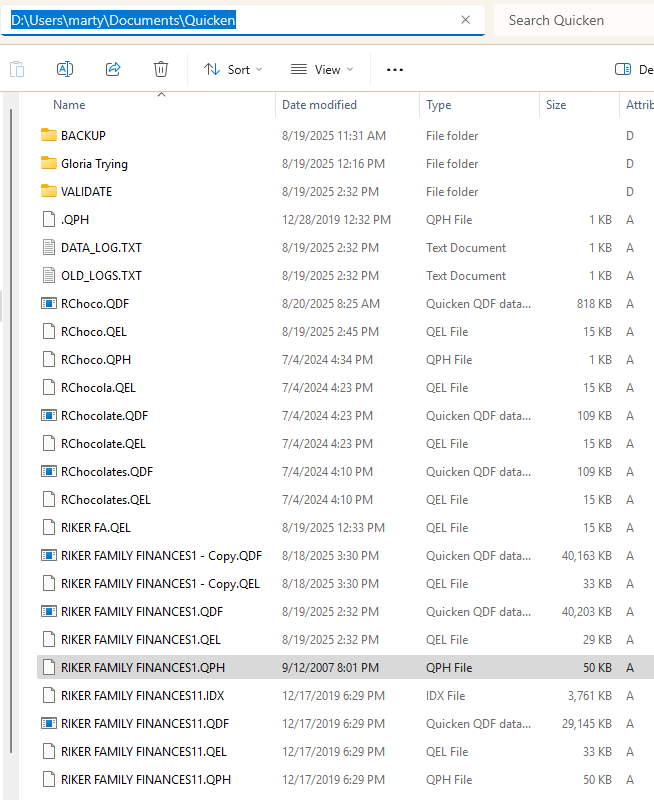The width and height of the screenshot is (654, 800).
Task: Open the See more ellipsis menu
Action: 395,69
